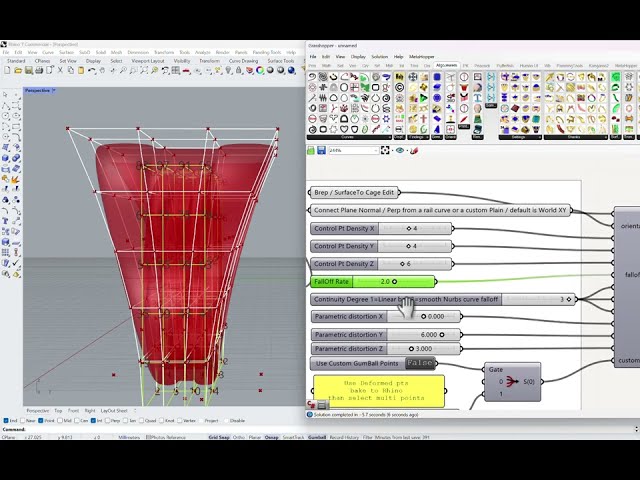Image resolution: width=640 pixels, height=480 pixels.
Task: Click the Paste clipboard icon in Rhino toolbar
Action: point(81,70)
